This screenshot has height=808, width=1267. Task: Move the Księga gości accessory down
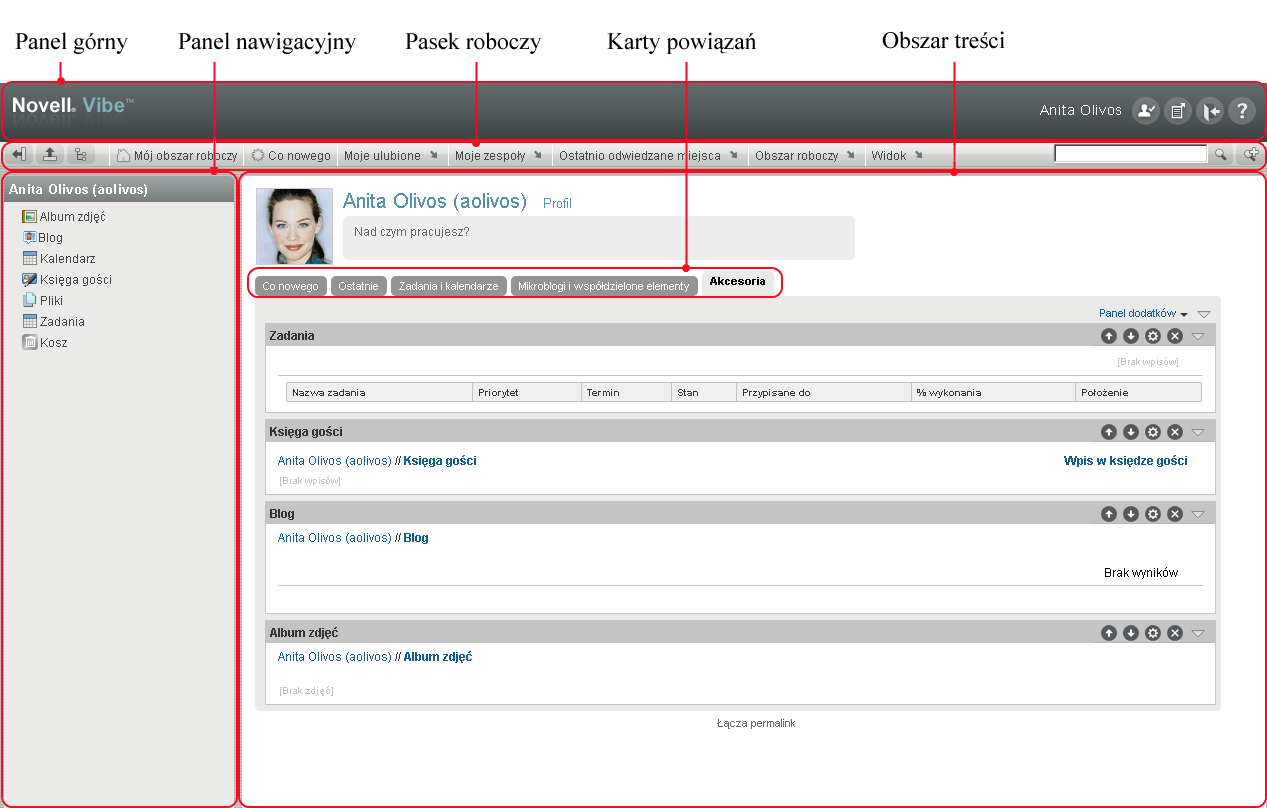[x=1131, y=432]
